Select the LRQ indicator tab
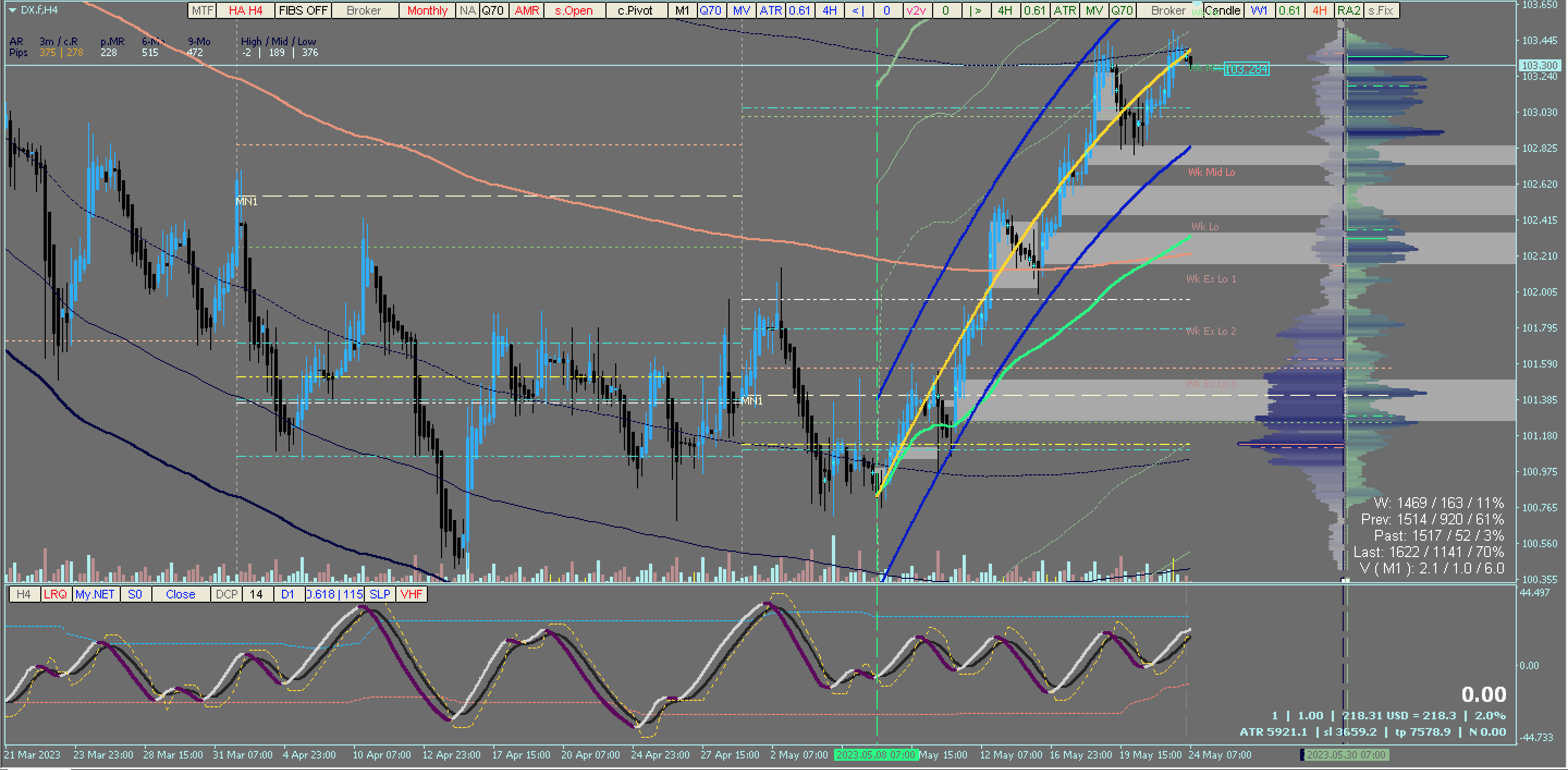The image size is (1568, 770). click(x=56, y=594)
